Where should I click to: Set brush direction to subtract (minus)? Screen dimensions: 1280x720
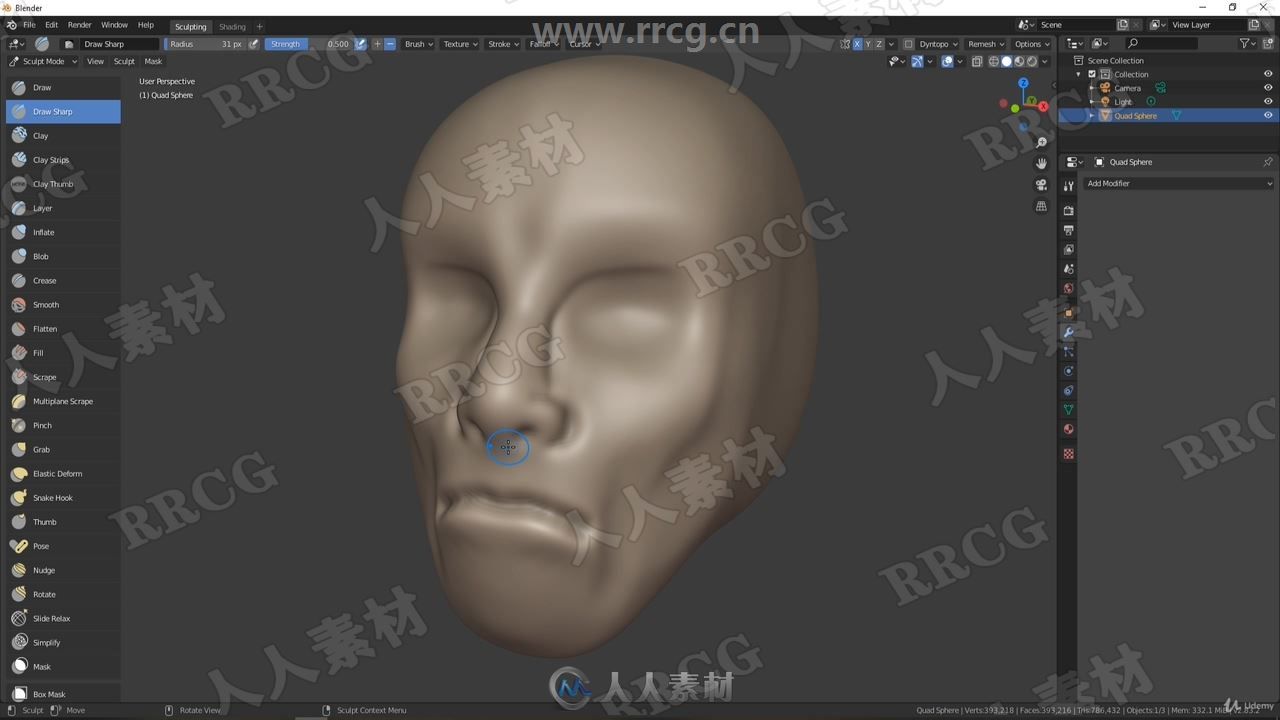coord(390,44)
